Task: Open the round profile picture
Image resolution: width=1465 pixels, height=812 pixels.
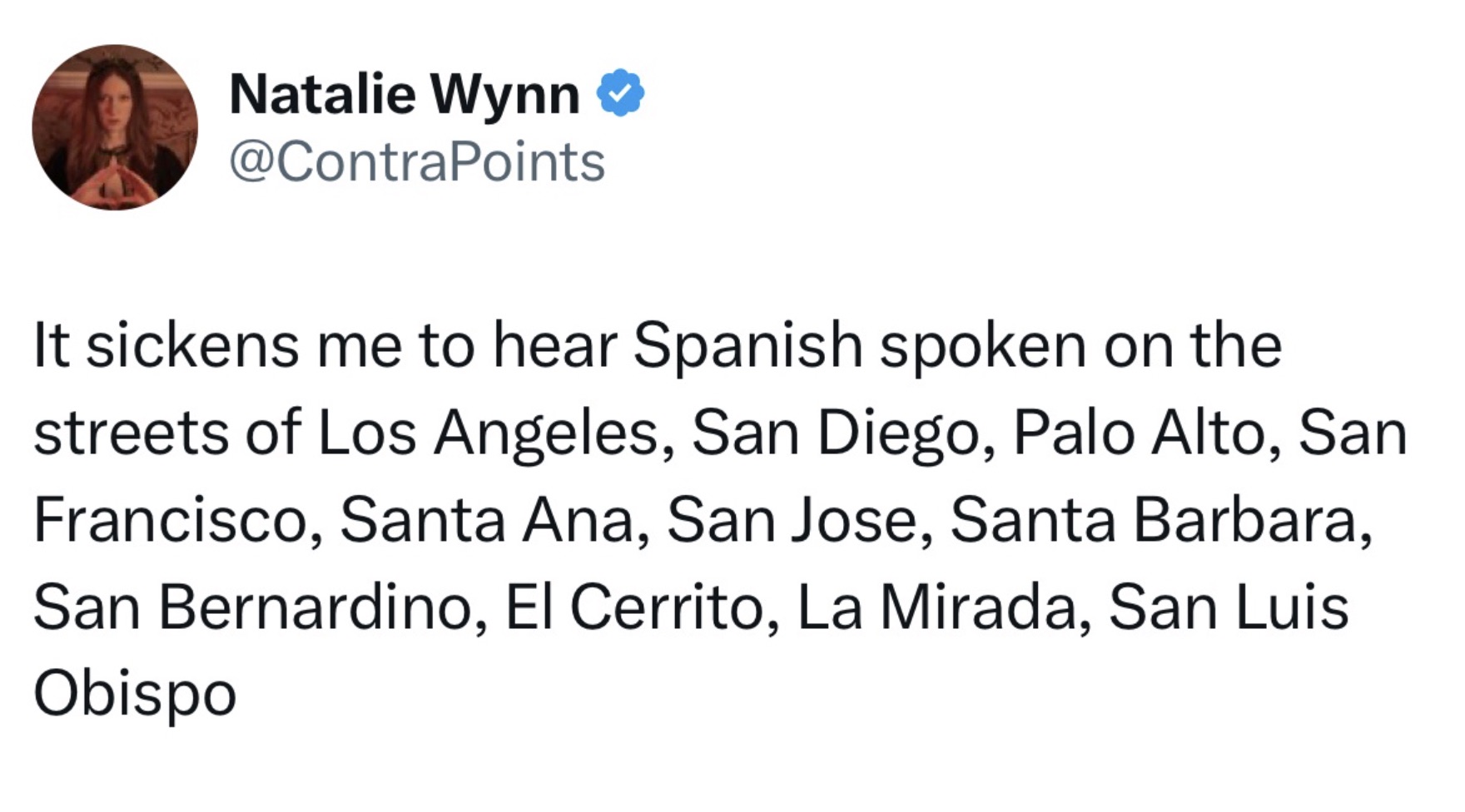Action: click(x=115, y=127)
